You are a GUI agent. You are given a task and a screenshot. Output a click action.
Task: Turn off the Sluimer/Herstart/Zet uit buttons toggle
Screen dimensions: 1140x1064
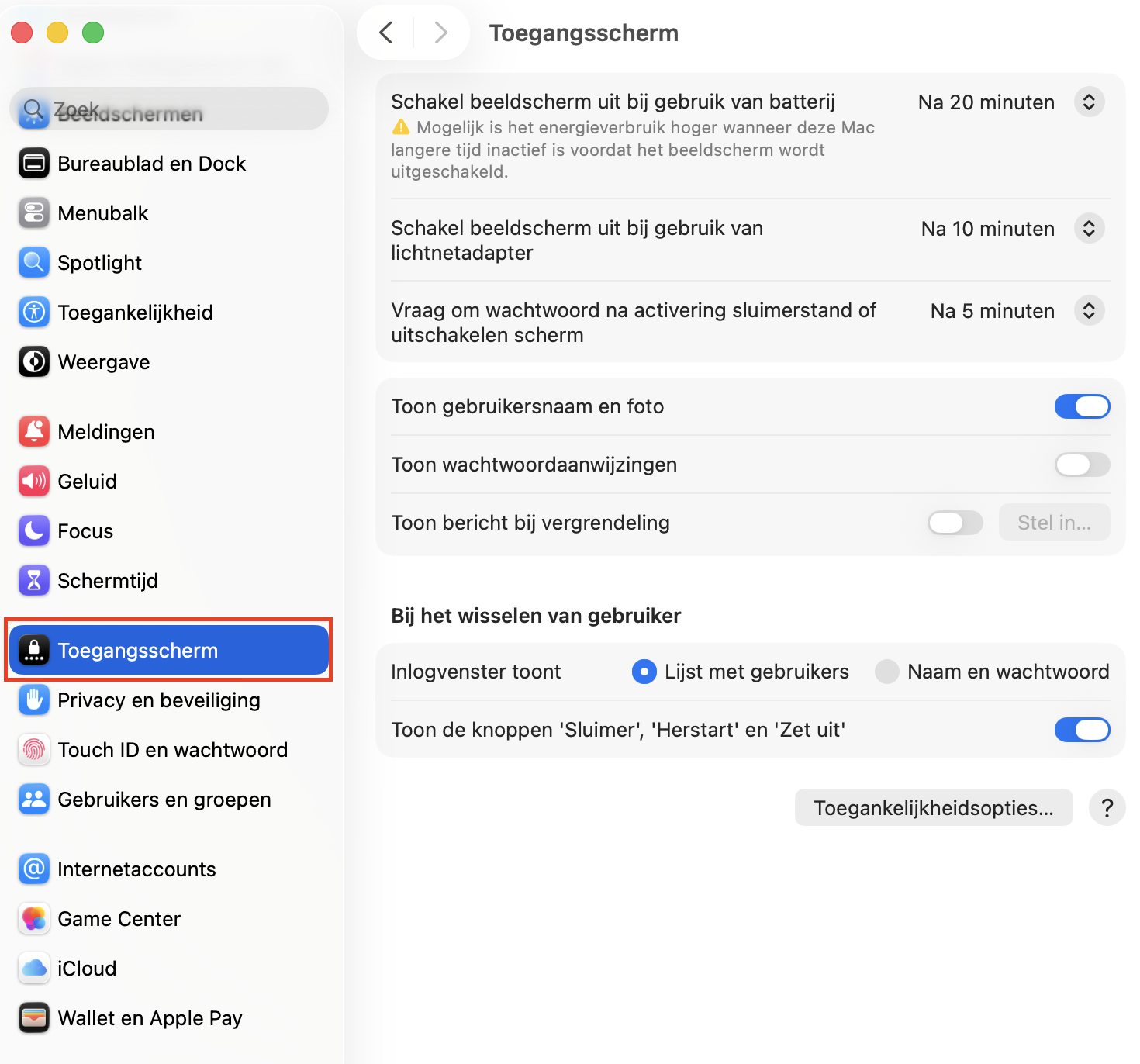tap(1082, 730)
